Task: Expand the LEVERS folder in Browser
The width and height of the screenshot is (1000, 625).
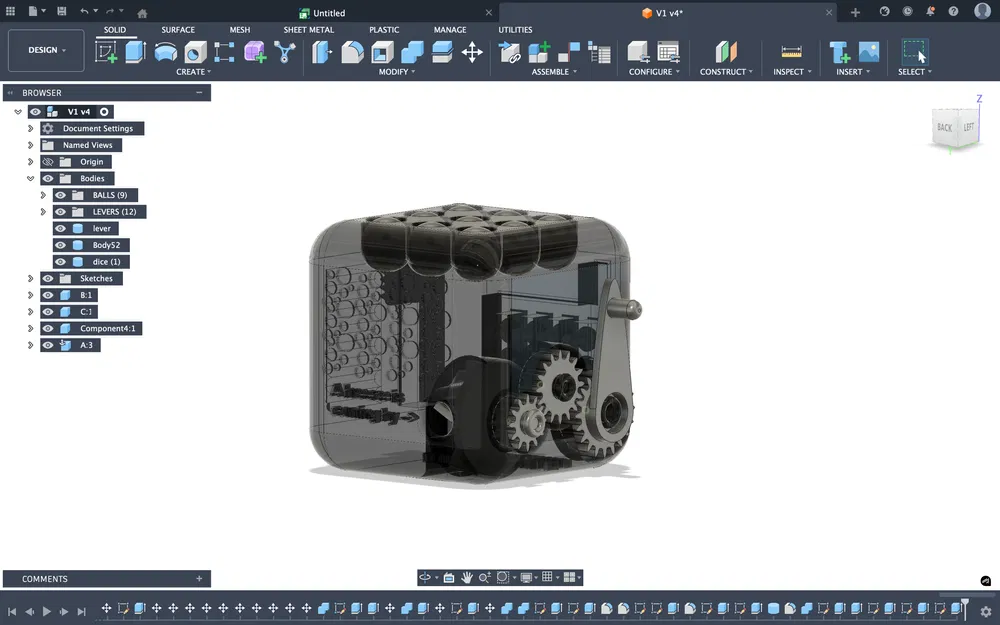Action: pyautogui.click(x=42, y=211)
